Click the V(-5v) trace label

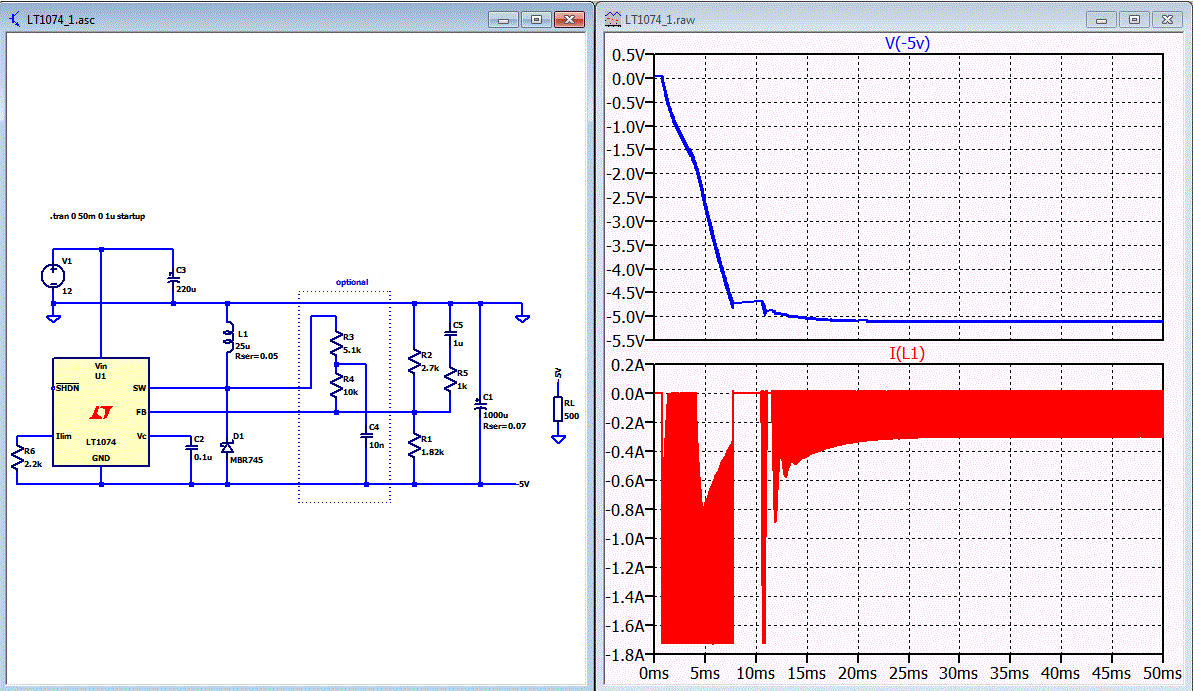pyautogui.click(x=907, y=43)
